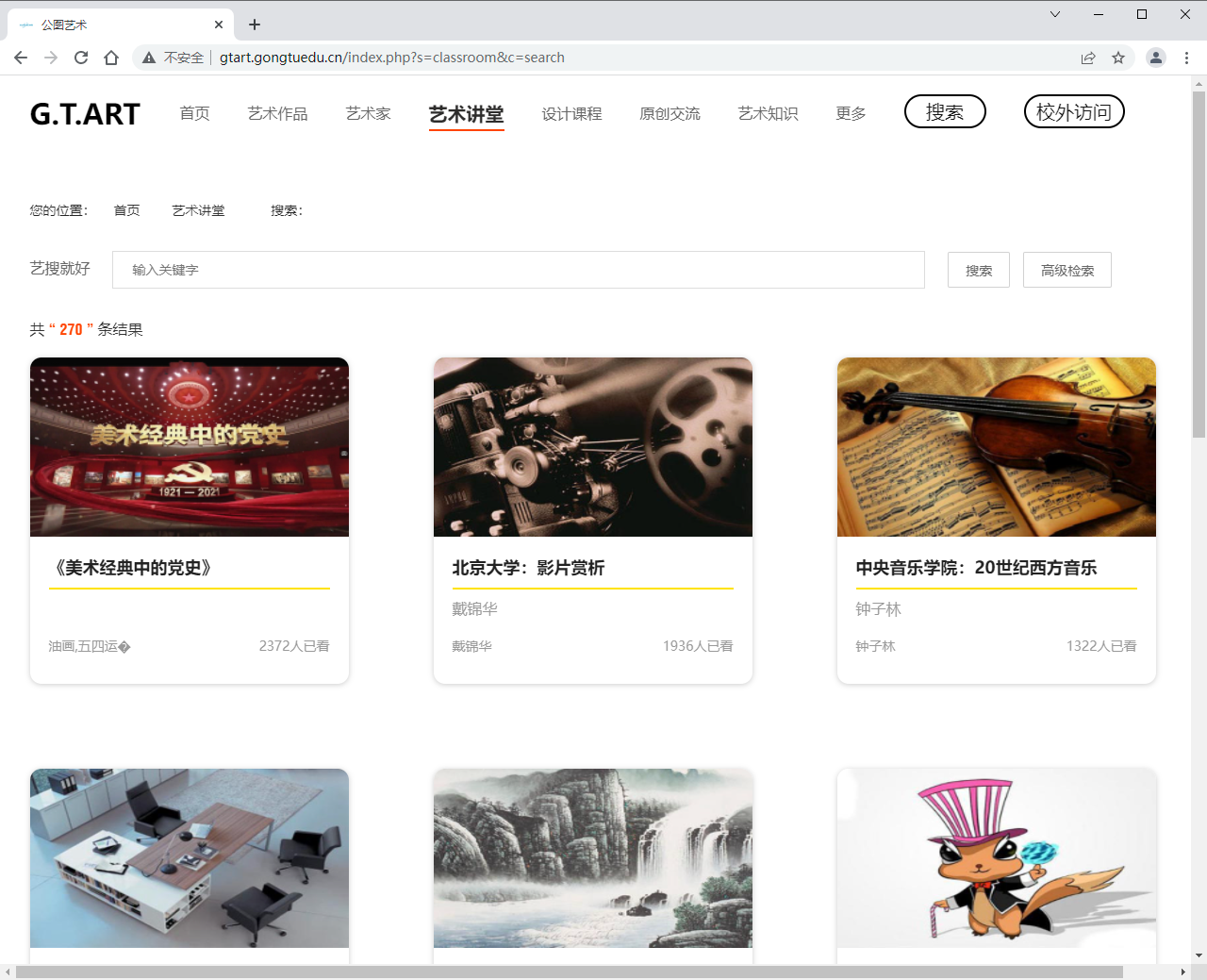Bookmark this page with star icon
This screenshot has width=1207, height=980.
(1118, 58)
